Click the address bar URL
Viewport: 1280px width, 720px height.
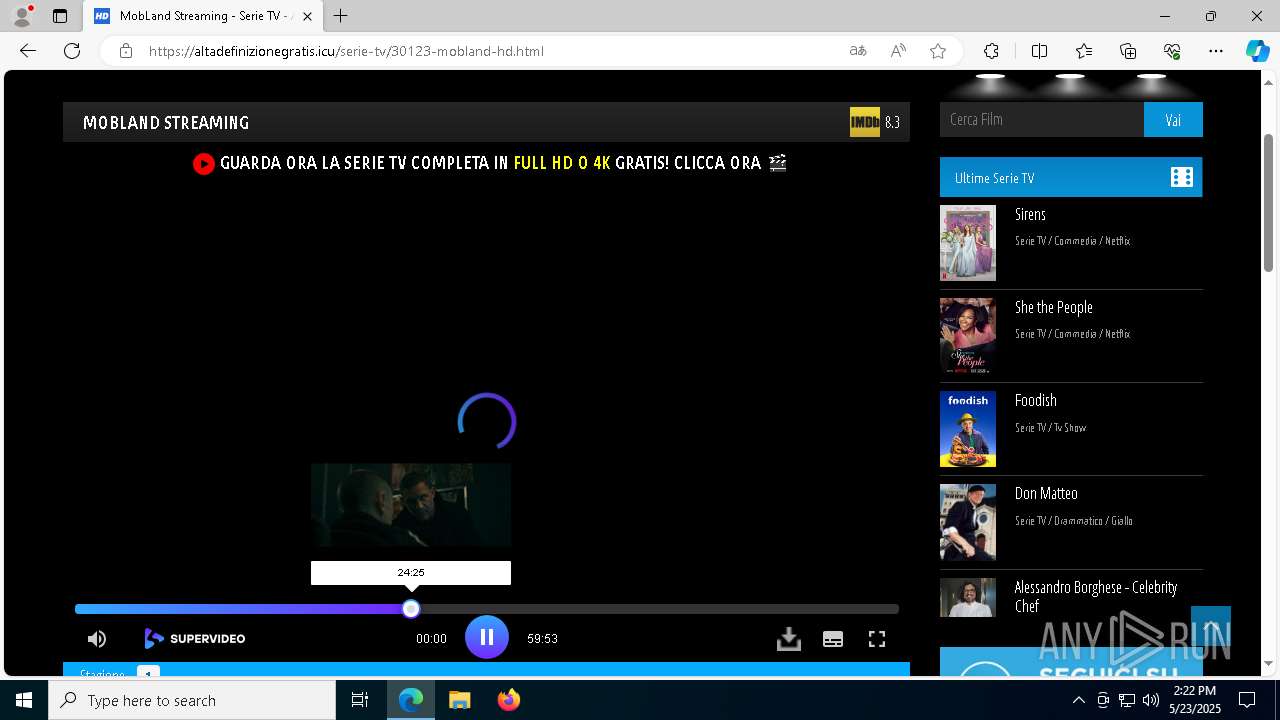[x=346, y=51]
